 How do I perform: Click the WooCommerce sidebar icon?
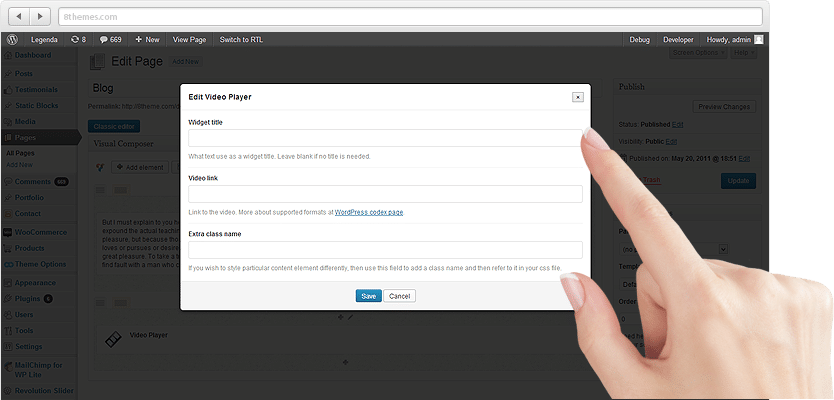7,232
